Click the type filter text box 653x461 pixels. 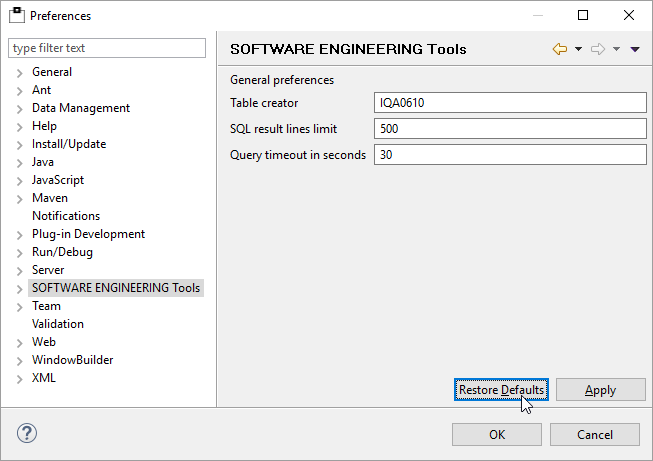pos(107,48)
